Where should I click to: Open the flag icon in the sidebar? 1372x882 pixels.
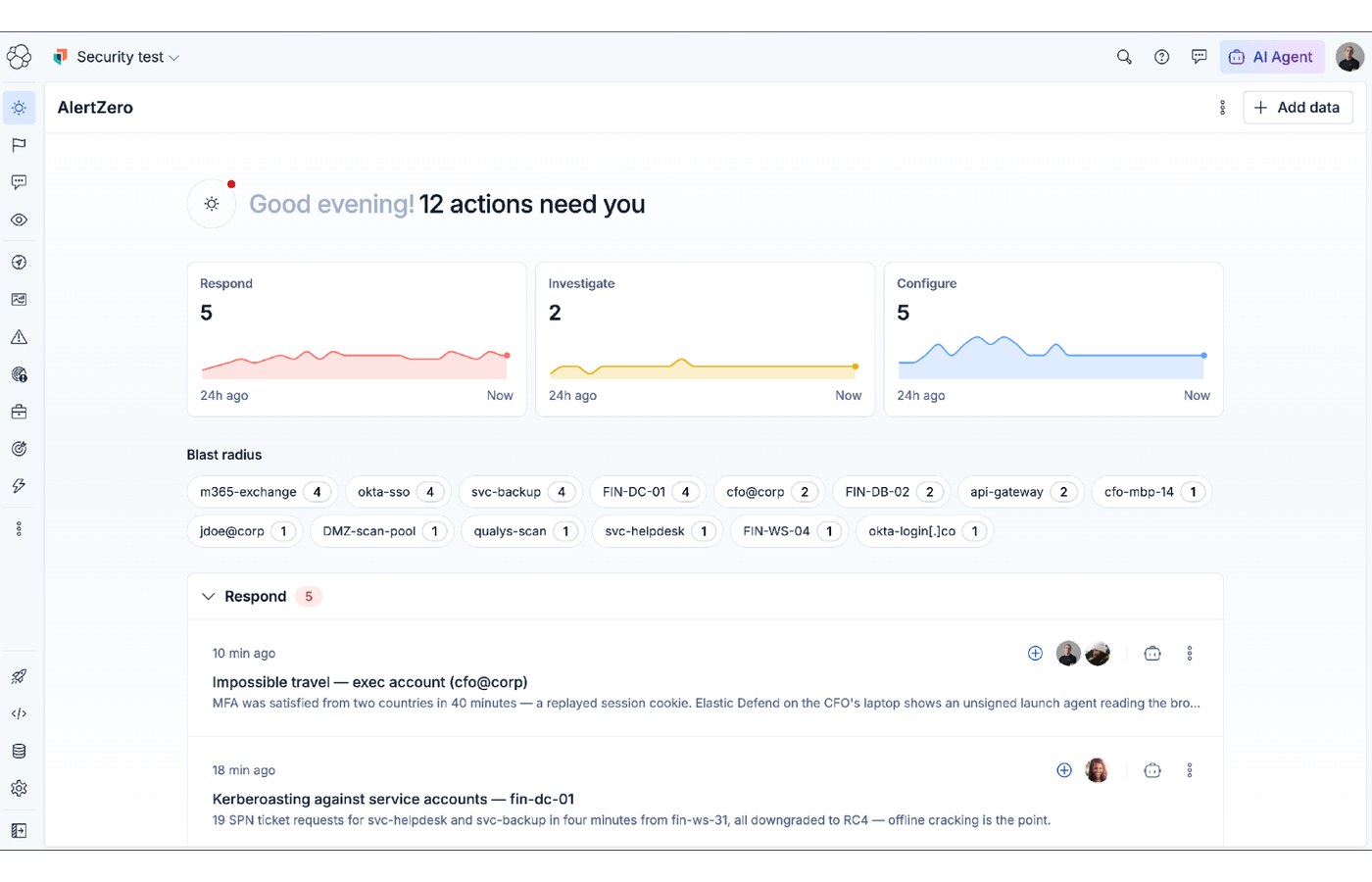tap(19, 145)
